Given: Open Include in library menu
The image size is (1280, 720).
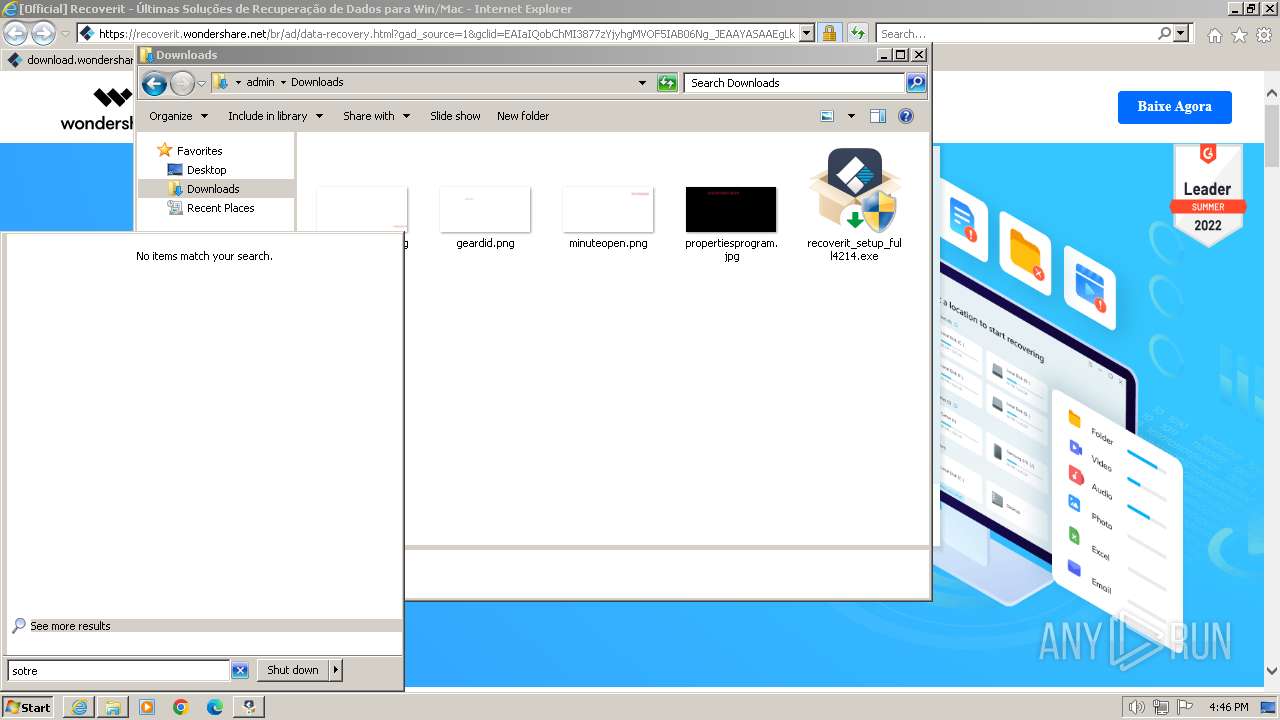Looking at the screenshot, I should 275,116.
